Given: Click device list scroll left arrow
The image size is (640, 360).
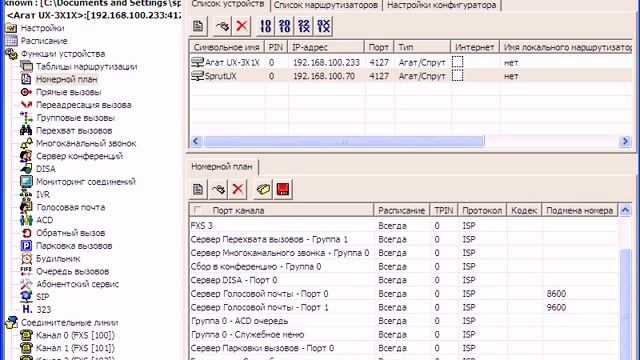Looking at the screenshot, I should [196, 141].
